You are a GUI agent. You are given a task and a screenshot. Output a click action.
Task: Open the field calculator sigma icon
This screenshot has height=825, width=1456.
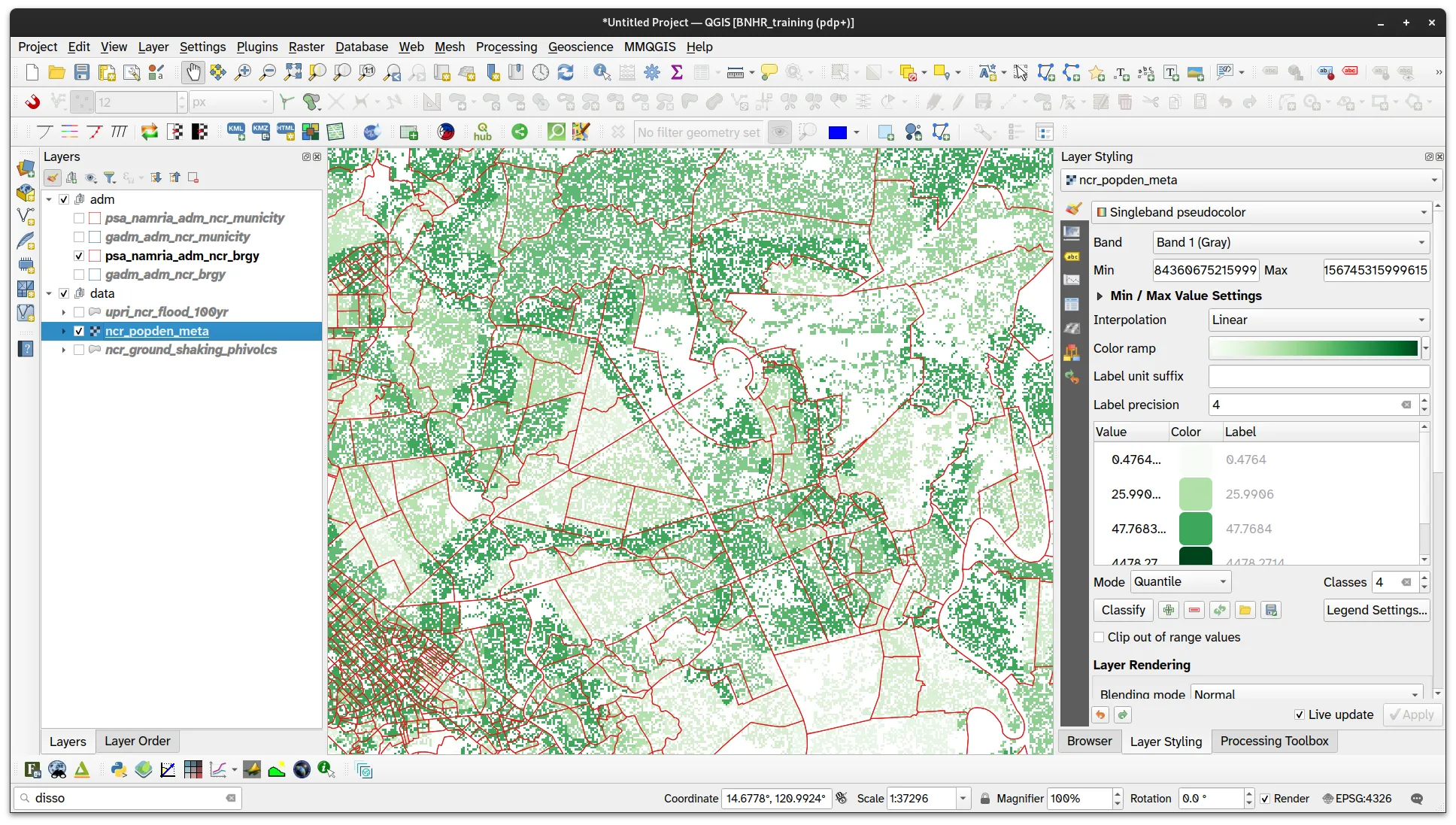[x=677, y=72]
